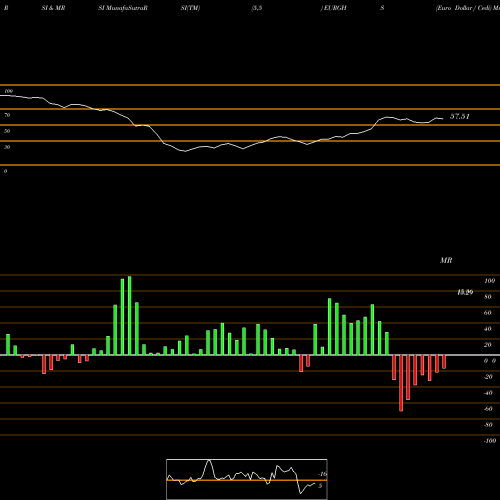Click the -100 label on the MR scale
This screenshot has width=500, height=500.
tap(489, 441)
